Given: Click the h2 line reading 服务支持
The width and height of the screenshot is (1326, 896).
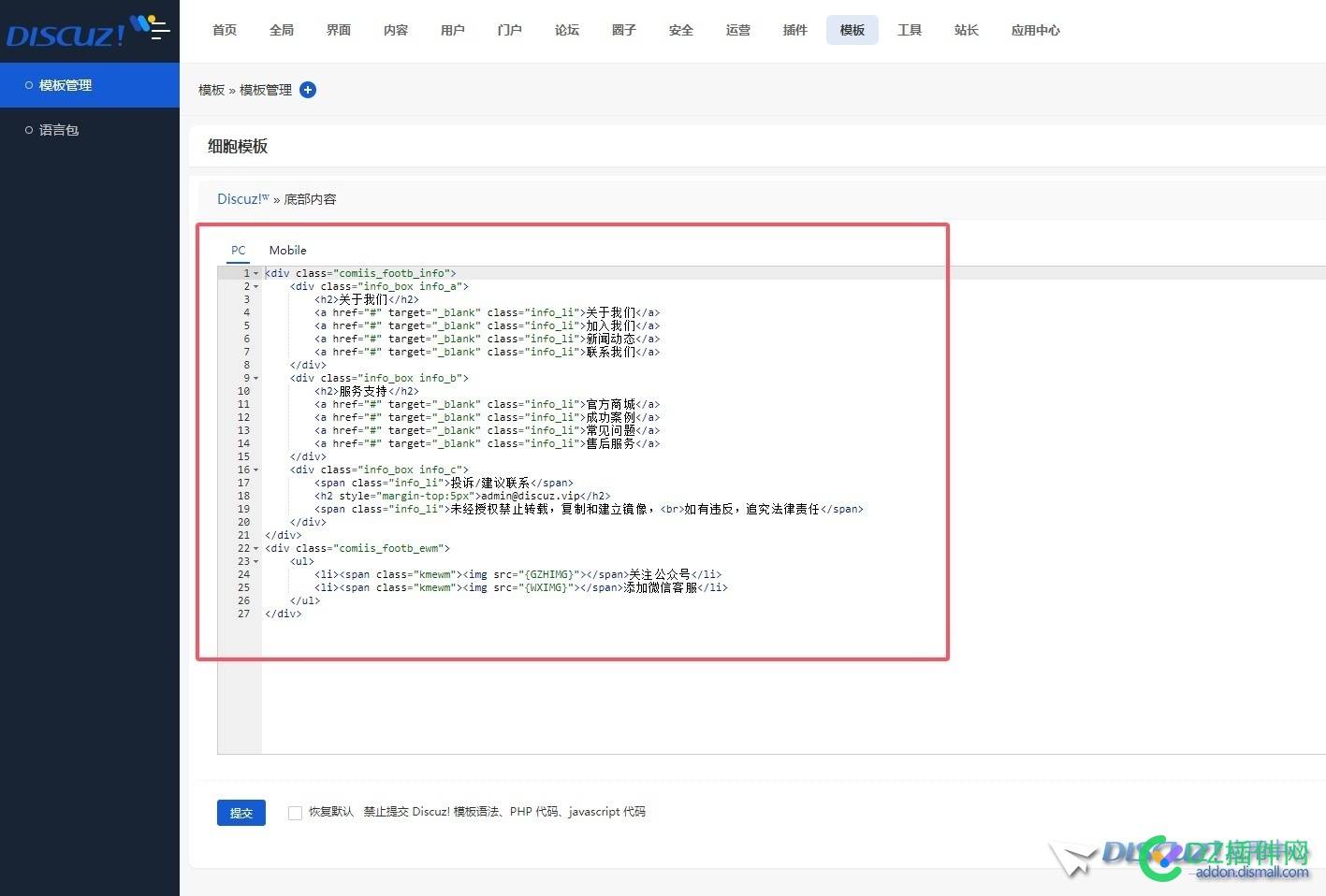Looking at the screenshot, I should click(x=367, y=392).
